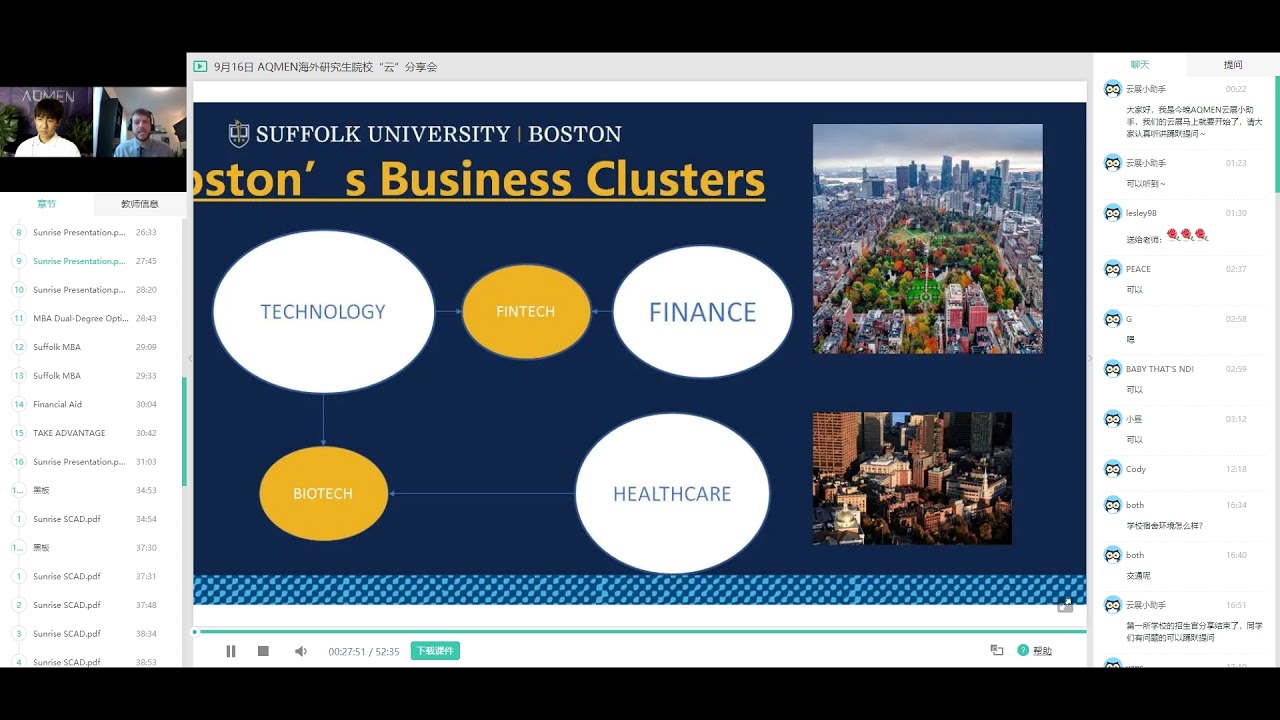Click the Boston Common aerial photo

tap(927, 239)
